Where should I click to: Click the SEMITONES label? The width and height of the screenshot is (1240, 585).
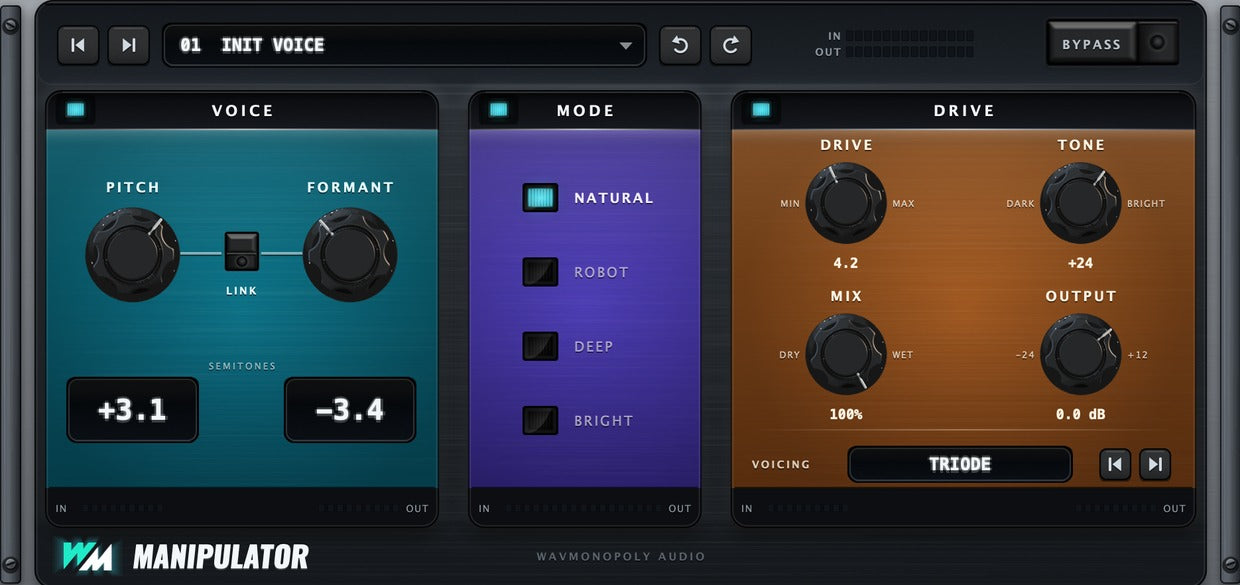click(242, 366)
